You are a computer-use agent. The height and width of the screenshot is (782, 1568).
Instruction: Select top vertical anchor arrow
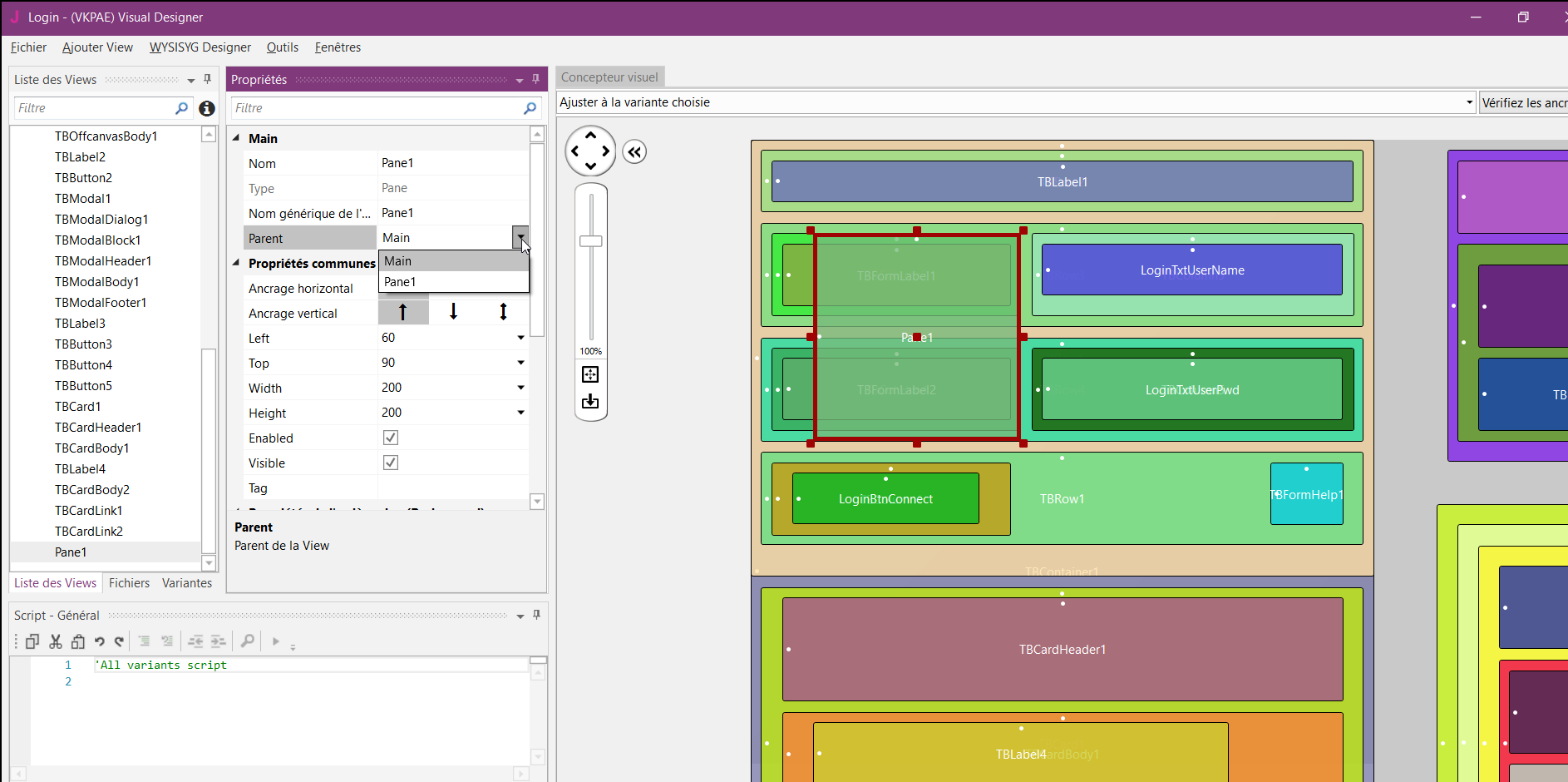[x=403, y=312]
